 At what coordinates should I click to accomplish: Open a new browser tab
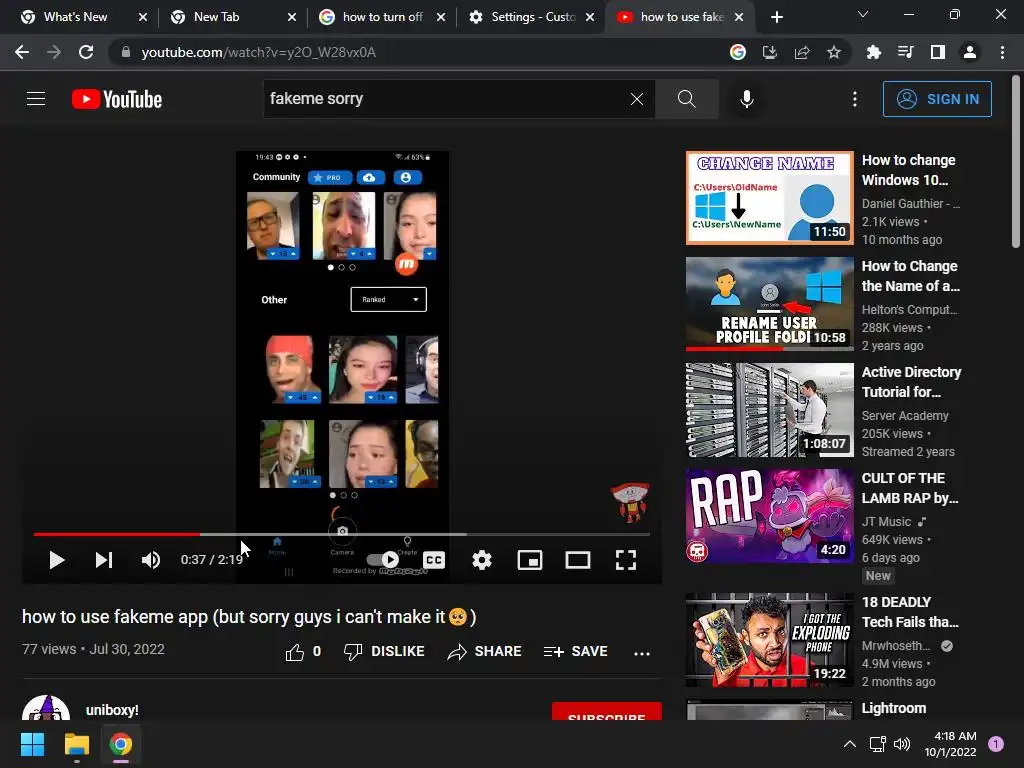pos(776,17)
